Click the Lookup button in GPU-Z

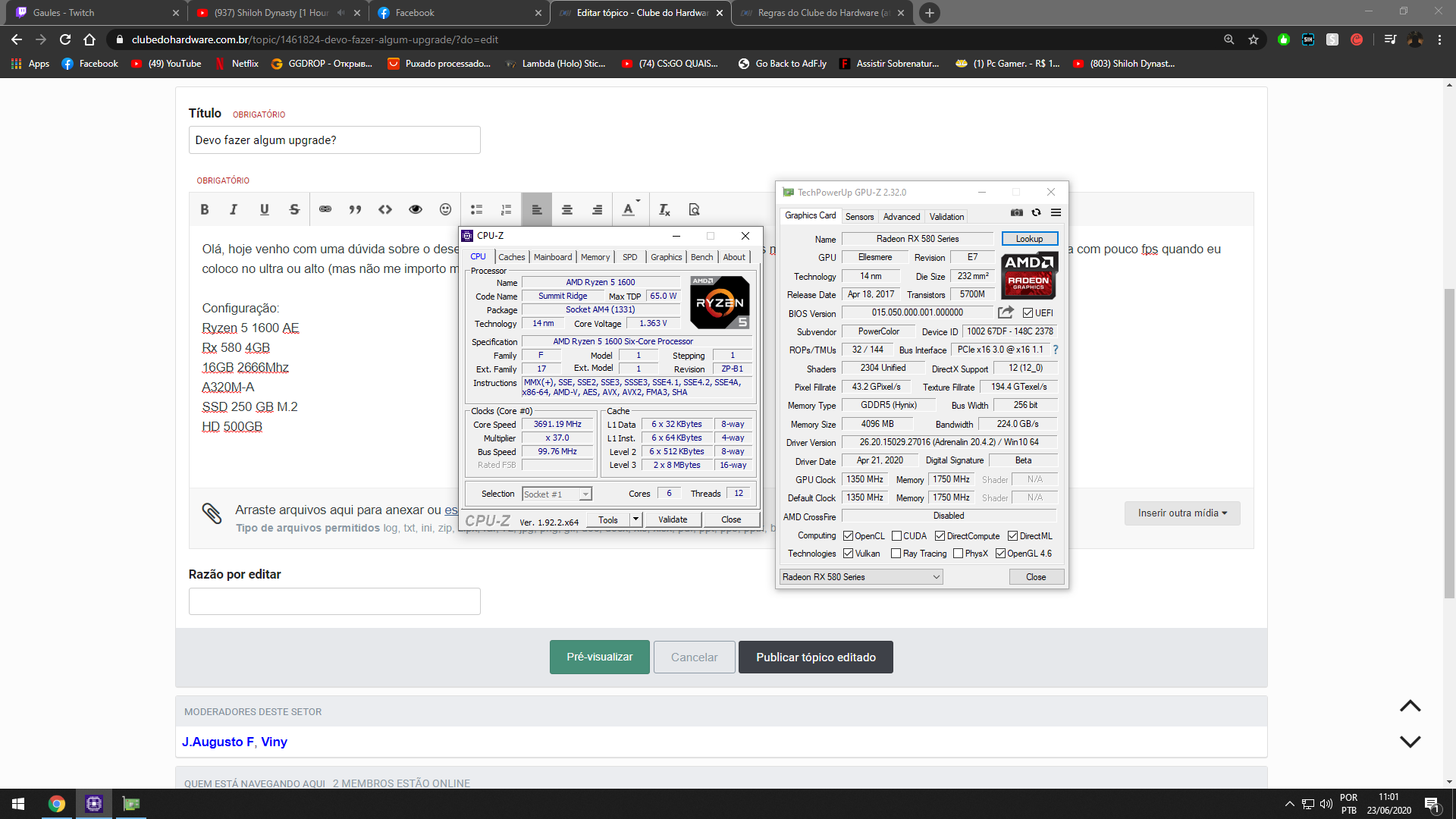[1029, 239]
